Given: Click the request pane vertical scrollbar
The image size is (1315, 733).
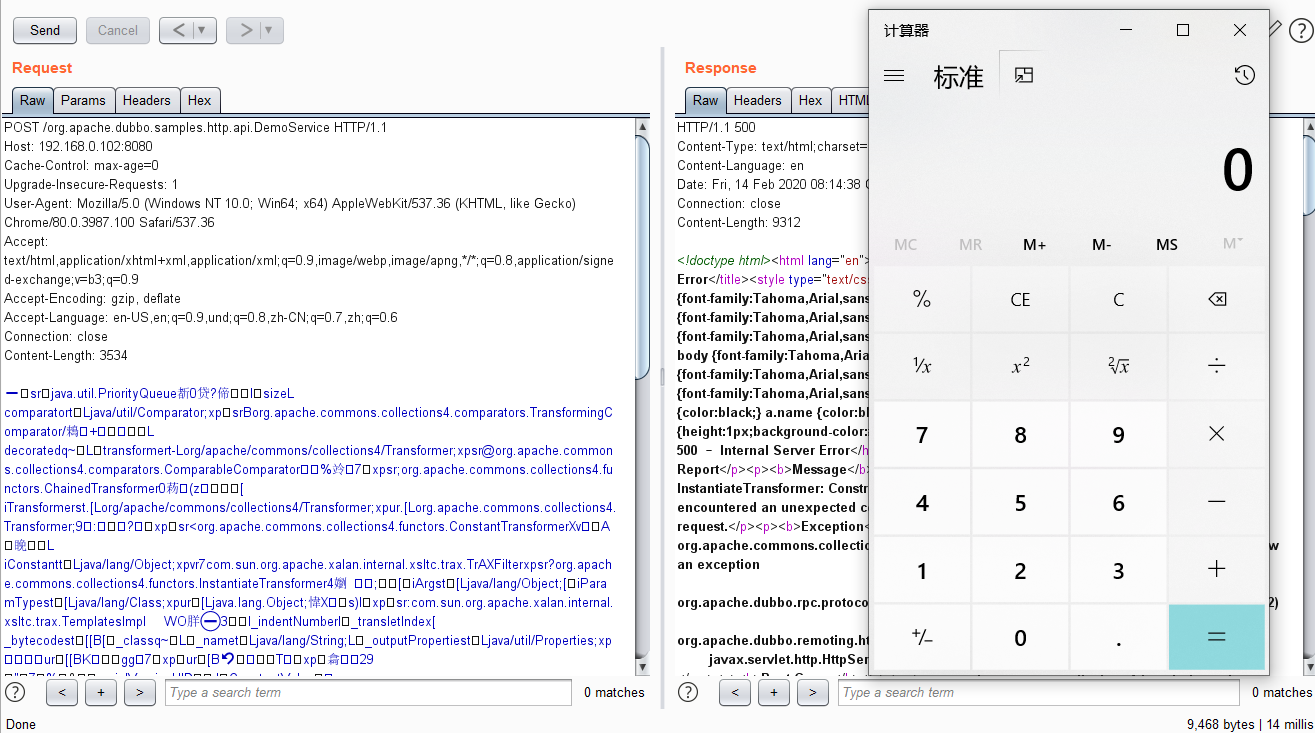Looking at the screenshot, I should 643,400.
